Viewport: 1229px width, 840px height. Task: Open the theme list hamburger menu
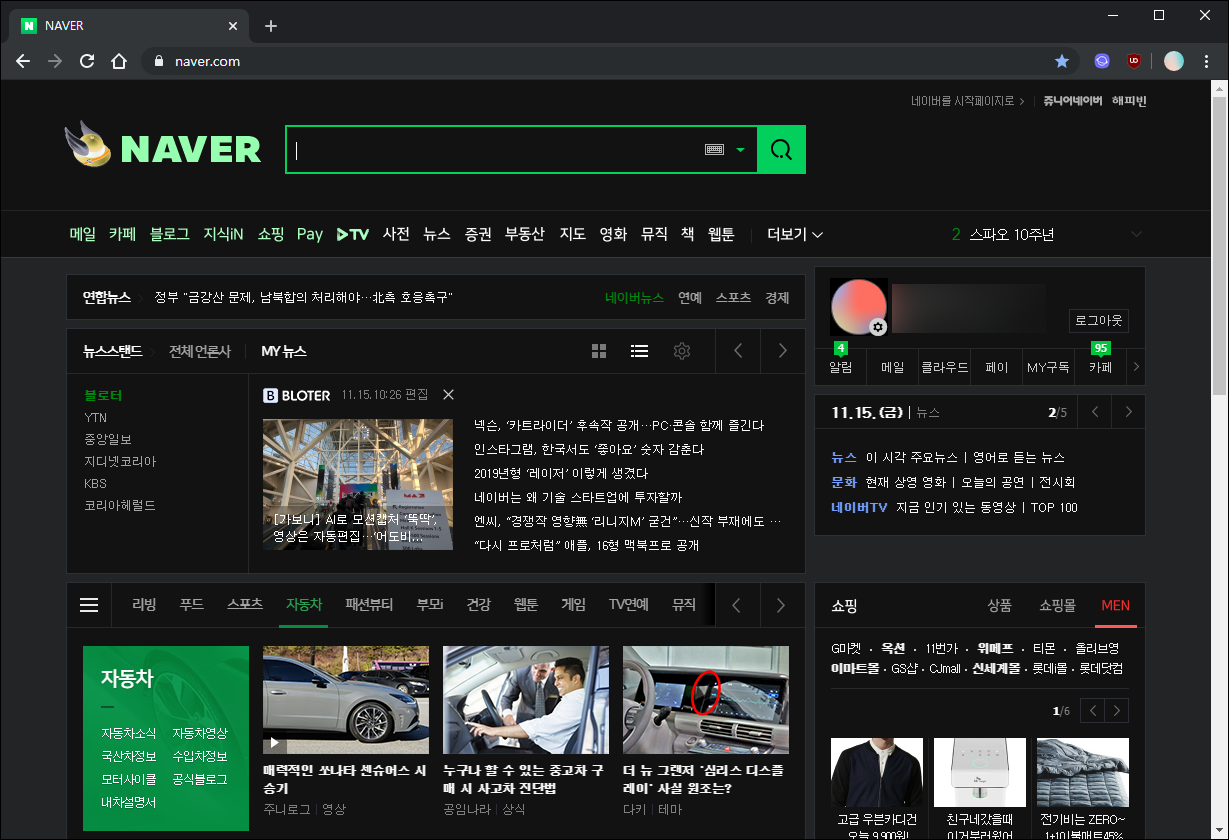tap(89, 605)
